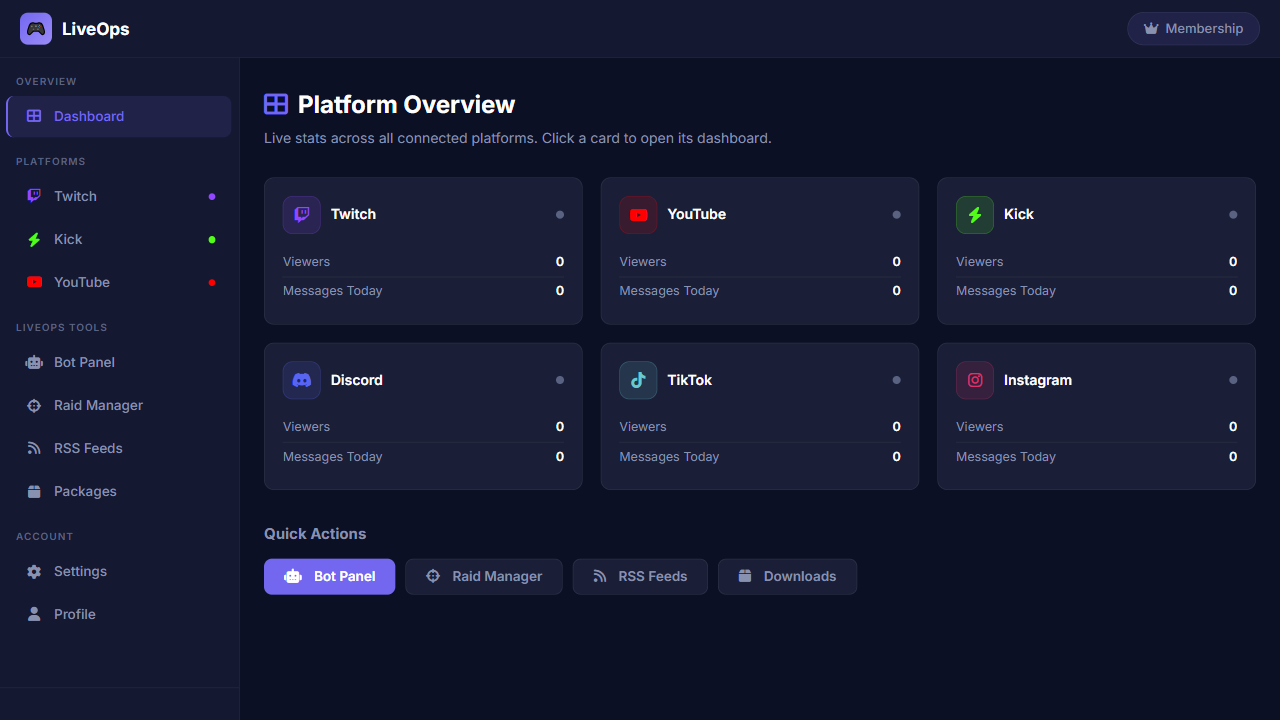Click the Kick lightning icon in sidebar
Viewport: 1280px width, 720px height.
point(34,239)
